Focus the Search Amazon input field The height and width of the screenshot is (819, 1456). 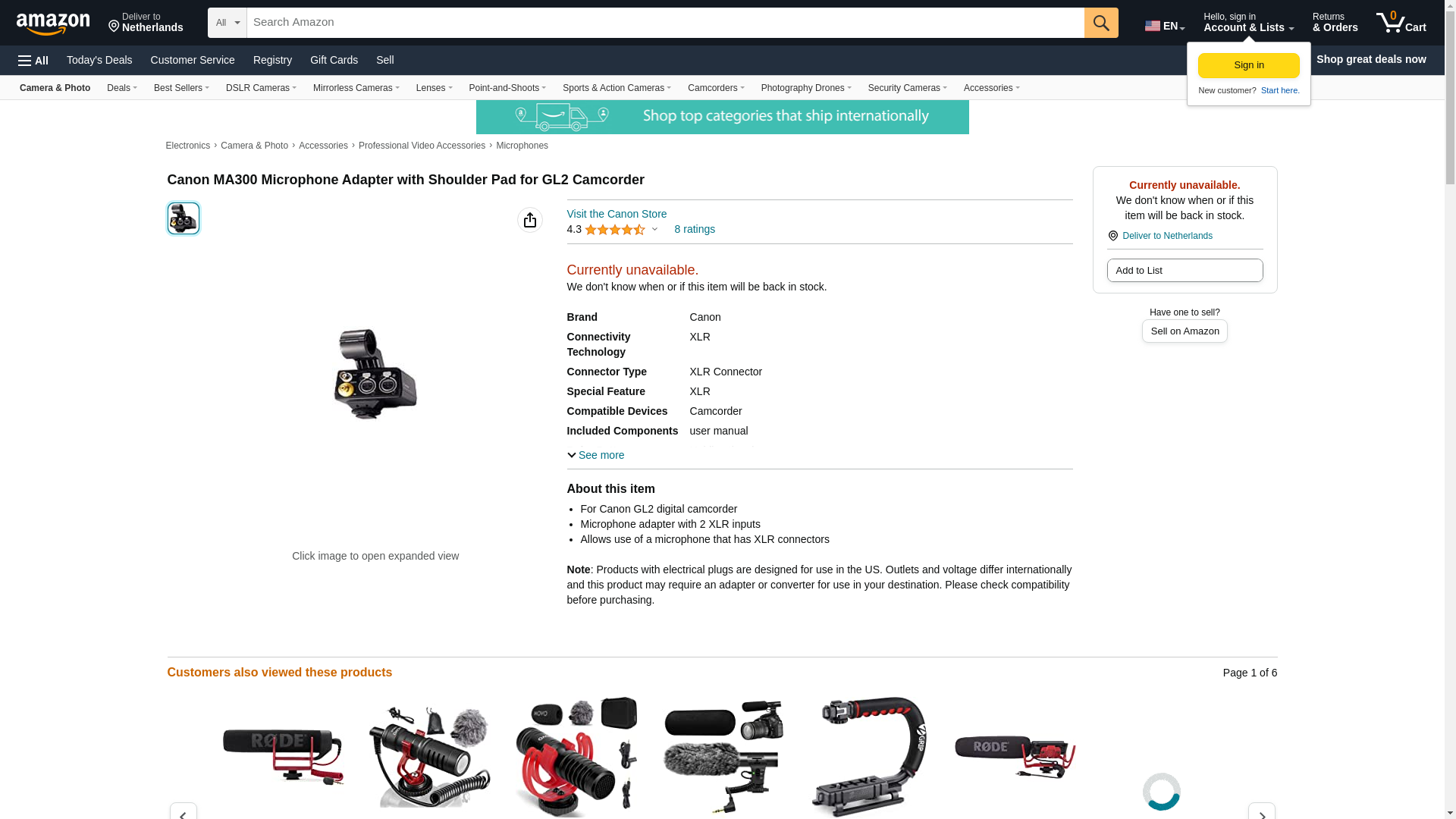(x=666, y=23)
